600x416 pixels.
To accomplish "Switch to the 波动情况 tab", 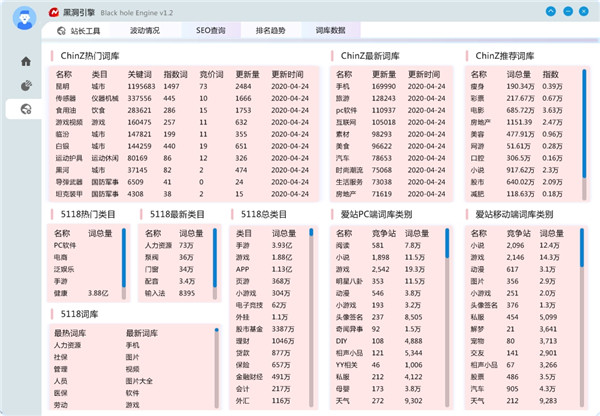I will click(145, 32).
